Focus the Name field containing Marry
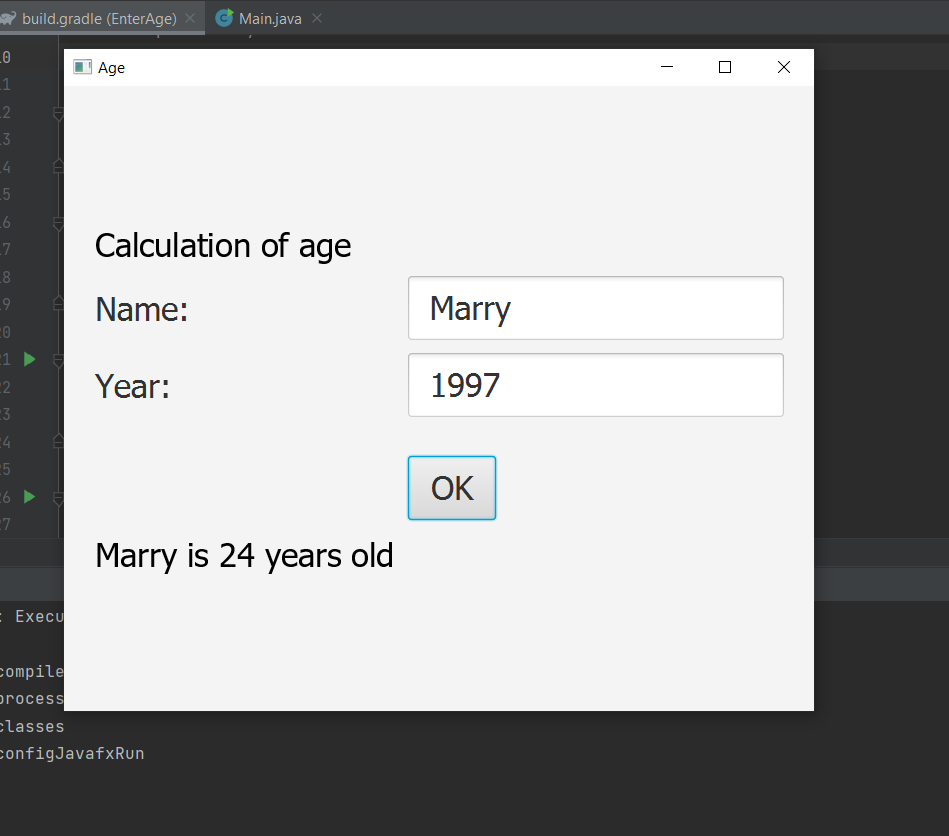Viewport: 949px width, 836px height. pyautogui.click(x=596, y=308)
